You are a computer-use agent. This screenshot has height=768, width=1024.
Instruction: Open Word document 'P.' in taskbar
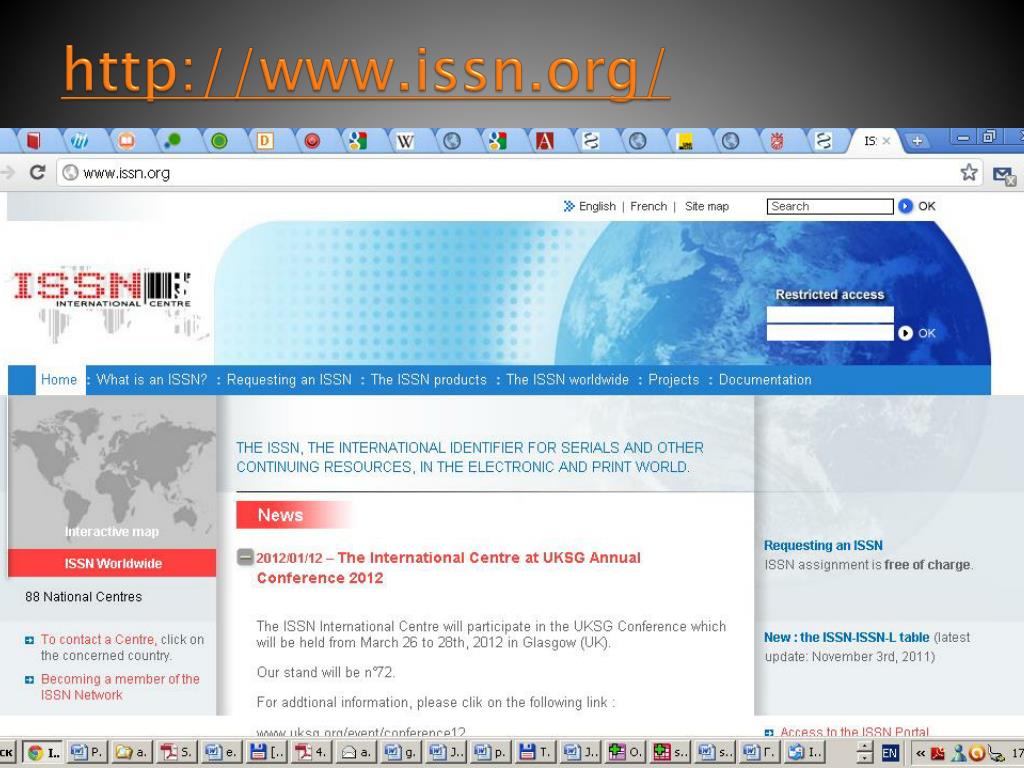pyautogui.click(x=88, y=752)
